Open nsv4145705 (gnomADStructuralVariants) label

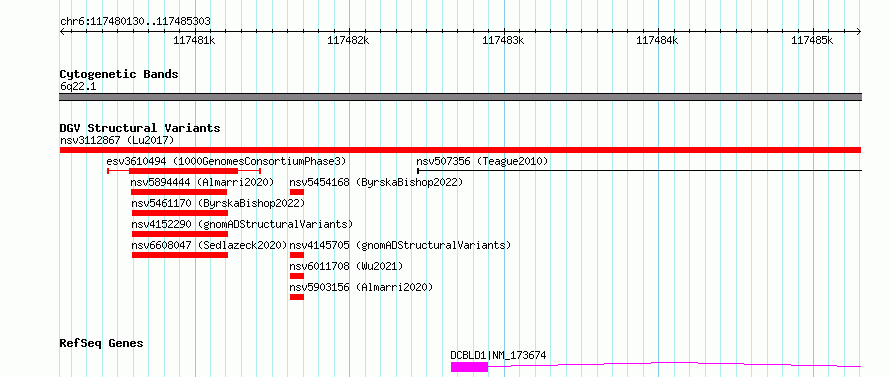coord(400,245)
